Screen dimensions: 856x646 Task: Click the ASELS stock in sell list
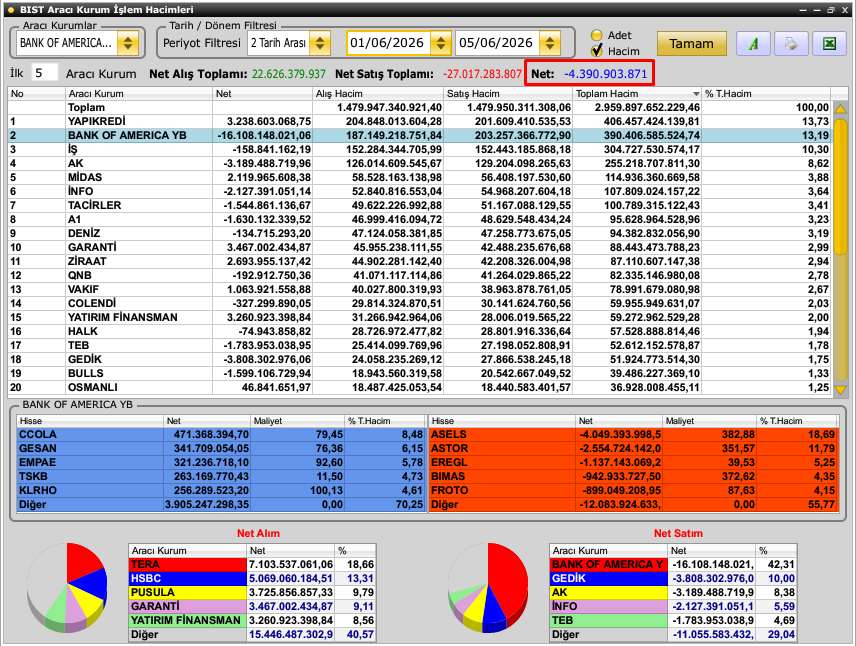pos(633,435)
